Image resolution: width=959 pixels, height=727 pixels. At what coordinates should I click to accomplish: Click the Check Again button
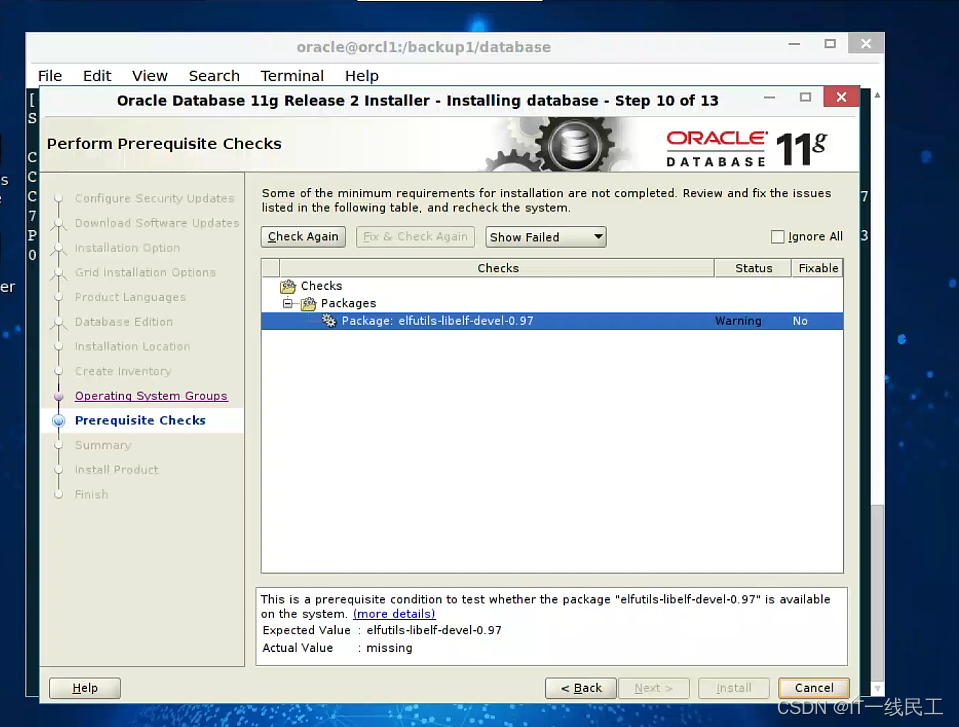point(302,236)
